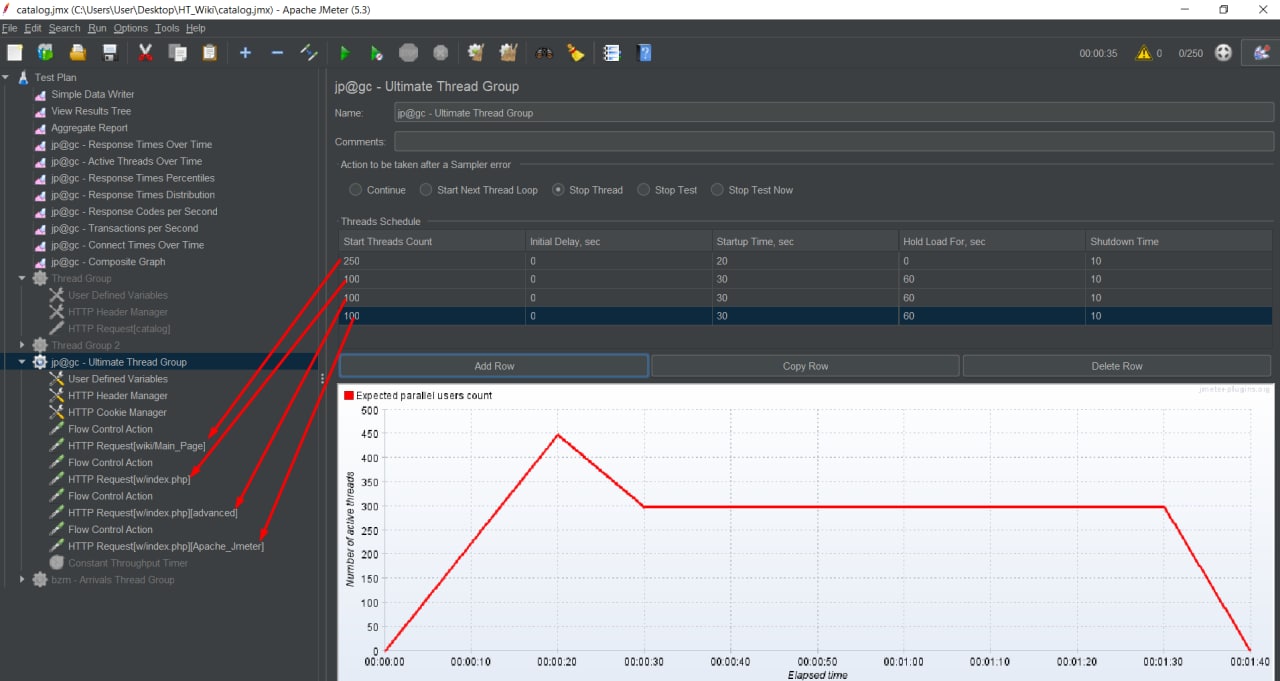Open the Search menu
Image resolution: width=1280 pixels, height=681 pixels.
click(64, 28)
